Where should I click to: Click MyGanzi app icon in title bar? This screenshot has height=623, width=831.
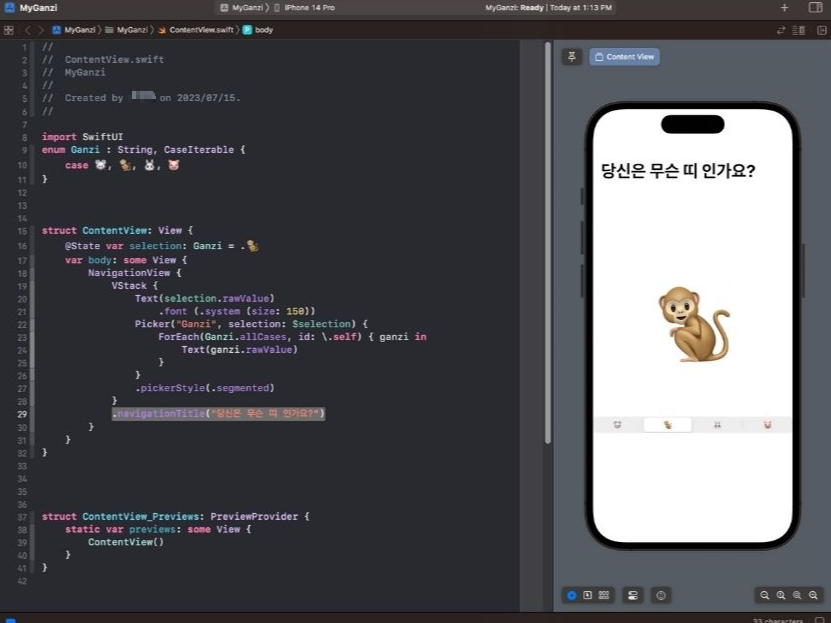(x=10, y=7)
